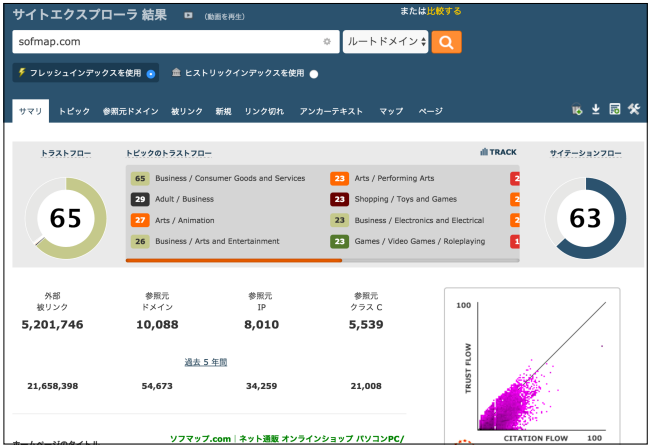Click the 34,259 historic IP value
This screenshot has width=651, height=448.
point(262,386)
